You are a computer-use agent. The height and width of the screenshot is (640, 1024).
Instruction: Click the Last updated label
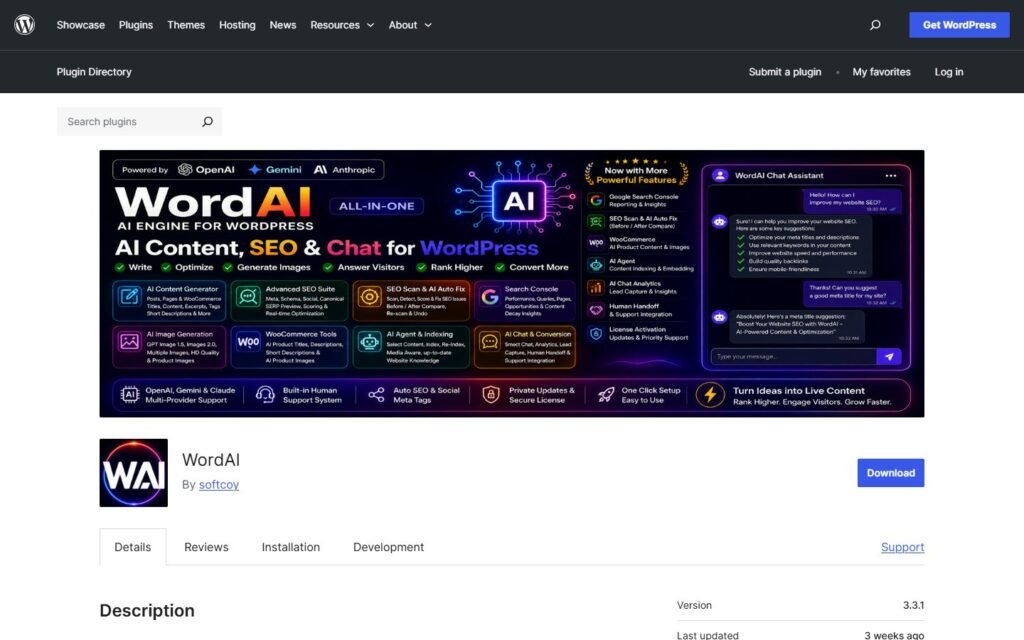pyautogui.click(x=707, y=635)
